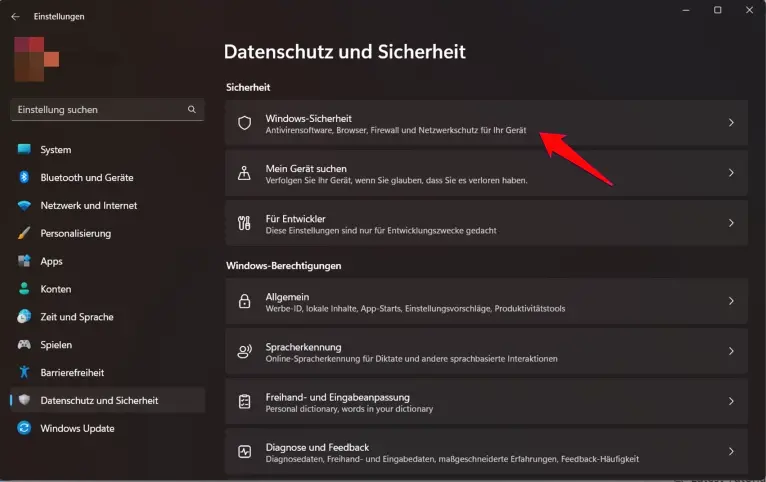Click the Konten person icon
Image resolution: width=766 pixels, height=482 pixels.
tap(24, 289)
